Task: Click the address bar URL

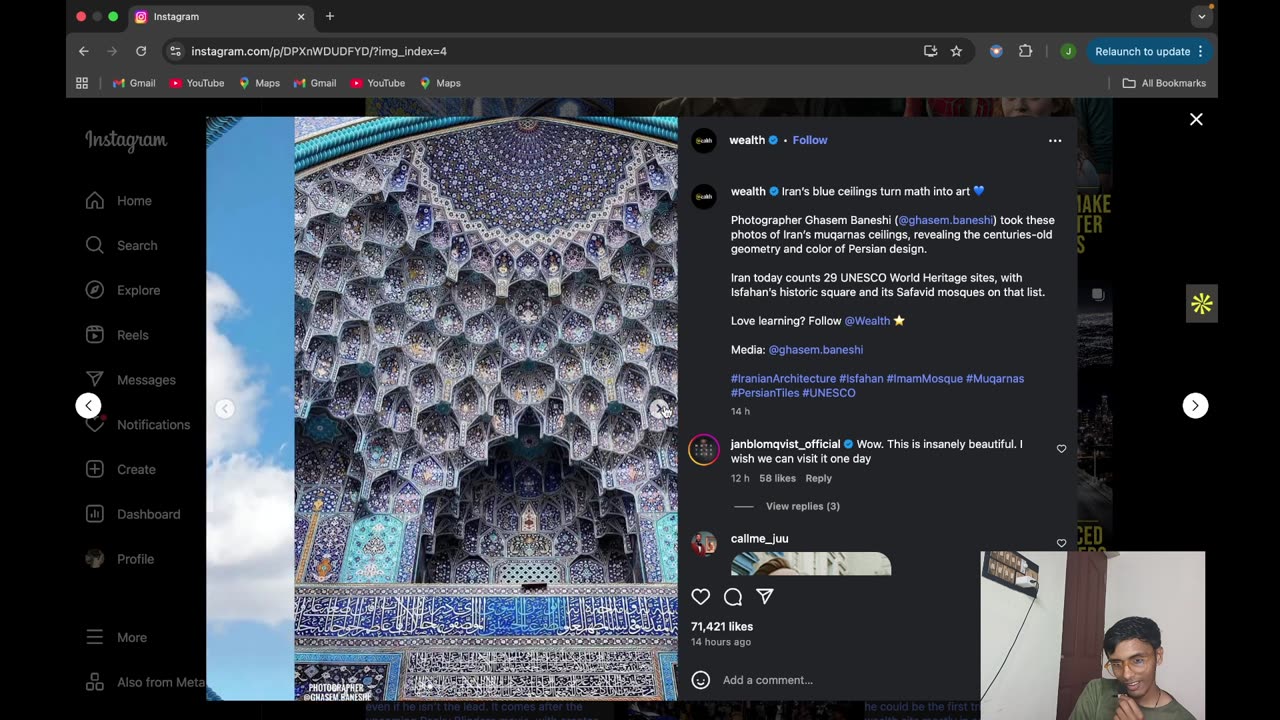Action: tap(319, 51)
